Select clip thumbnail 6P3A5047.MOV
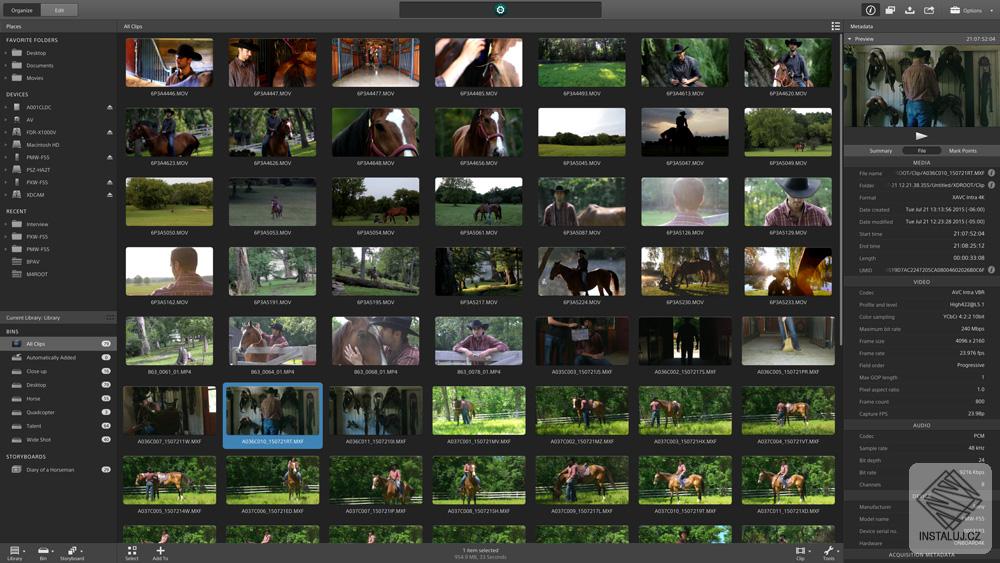1000x563 pixels. tap(685, 132)
